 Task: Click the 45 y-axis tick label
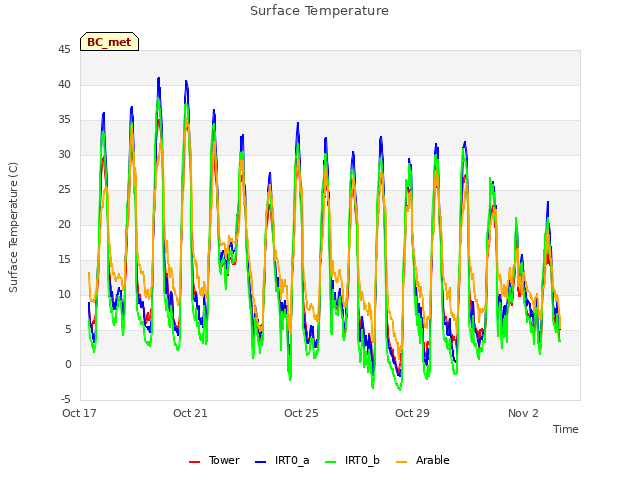tap(64, 50)
